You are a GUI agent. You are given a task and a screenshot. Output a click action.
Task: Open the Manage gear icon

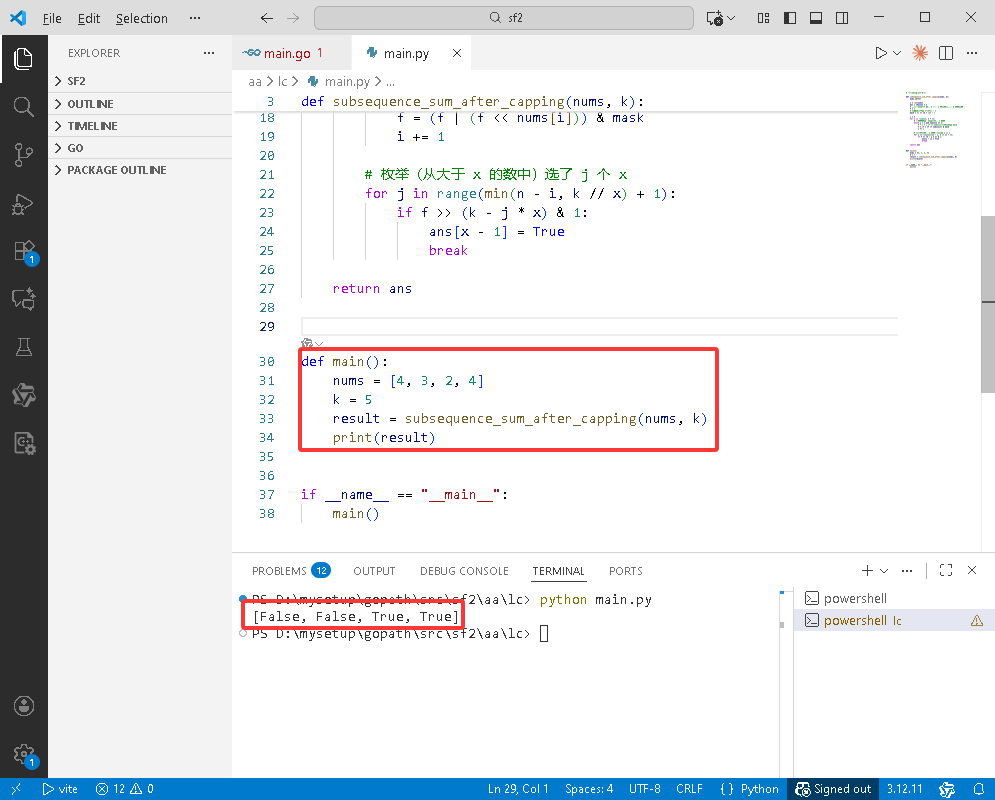(23, 754)
